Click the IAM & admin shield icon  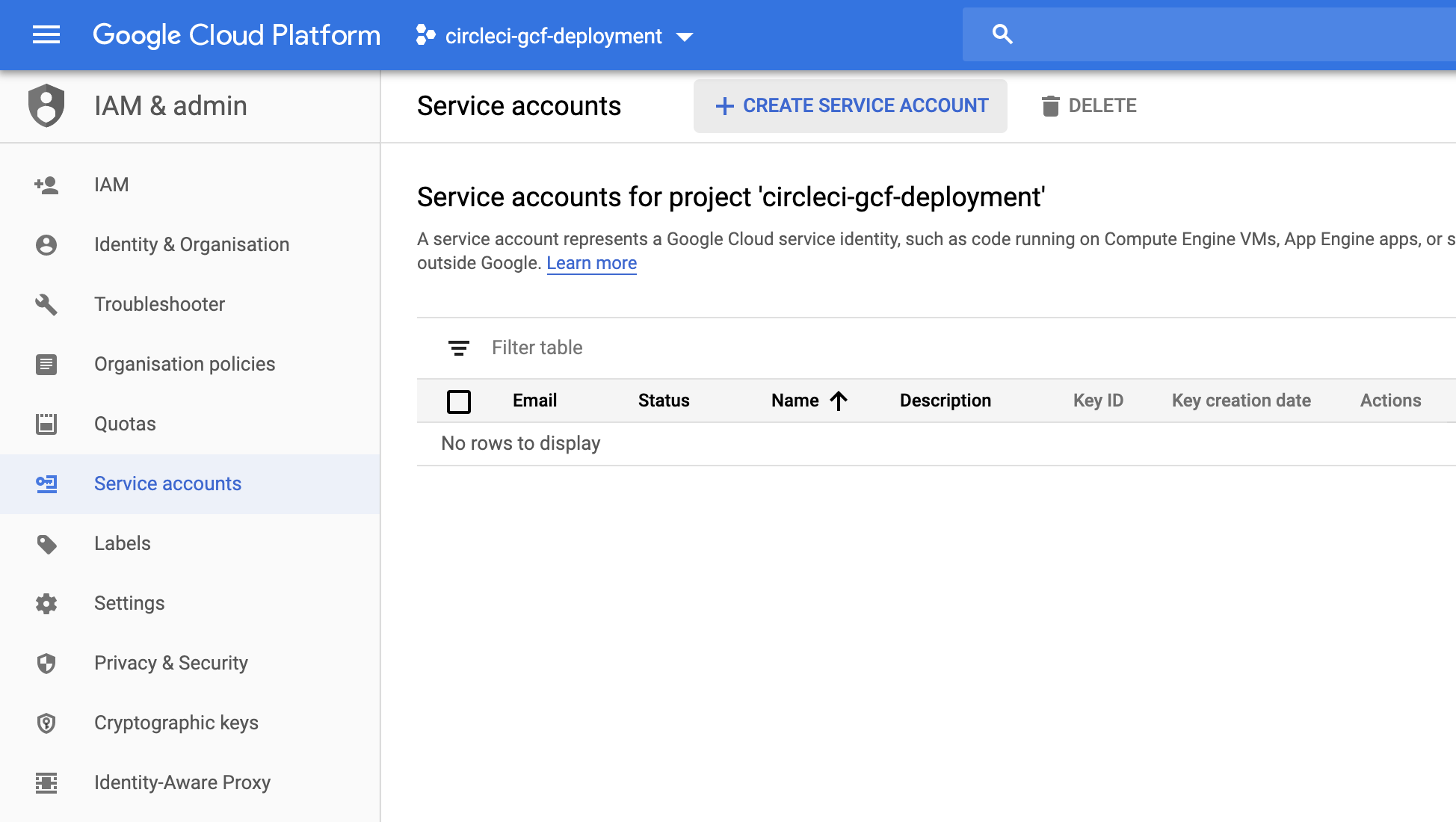(x=46, y=105)
